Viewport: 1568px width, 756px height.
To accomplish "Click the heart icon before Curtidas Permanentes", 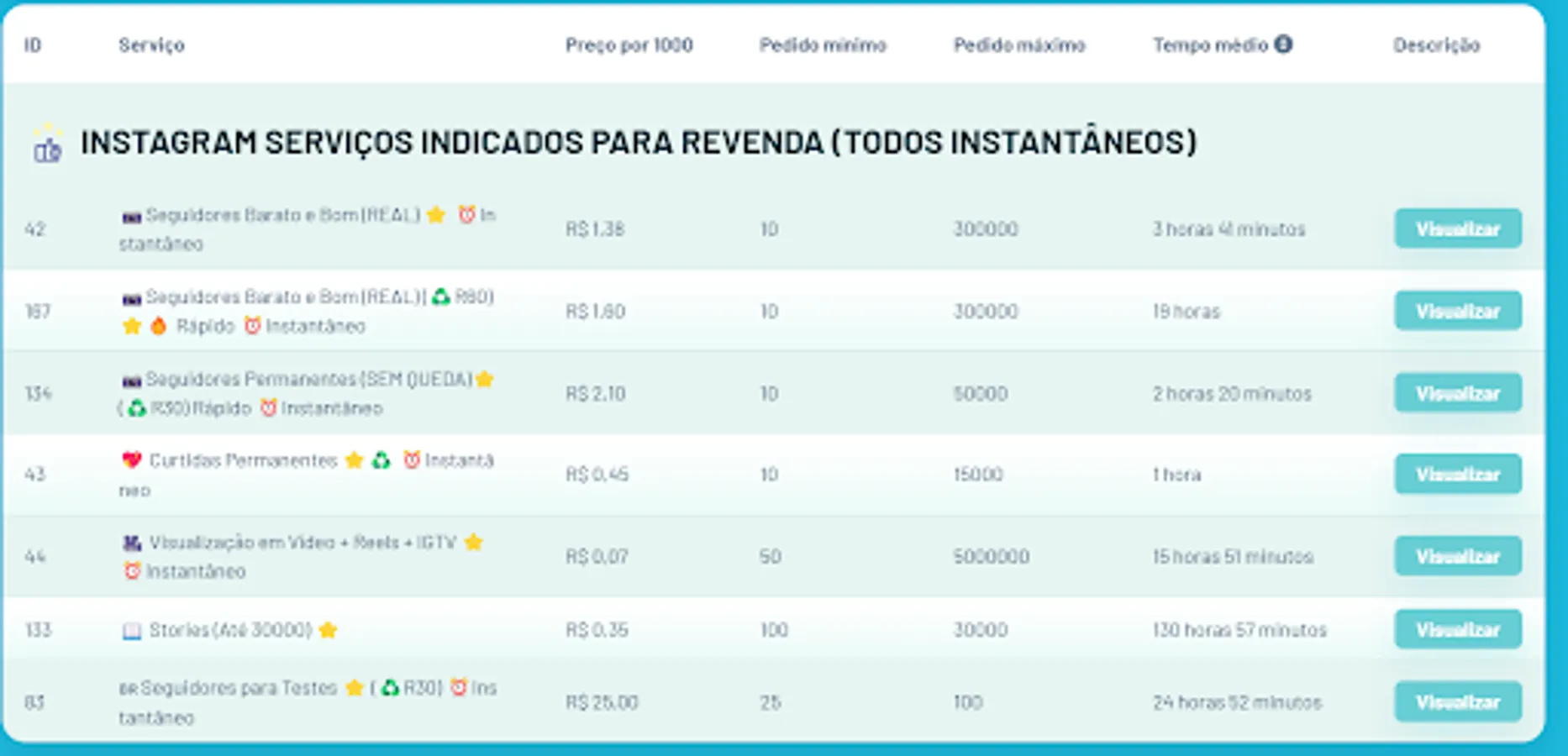I will coord(131,460).
